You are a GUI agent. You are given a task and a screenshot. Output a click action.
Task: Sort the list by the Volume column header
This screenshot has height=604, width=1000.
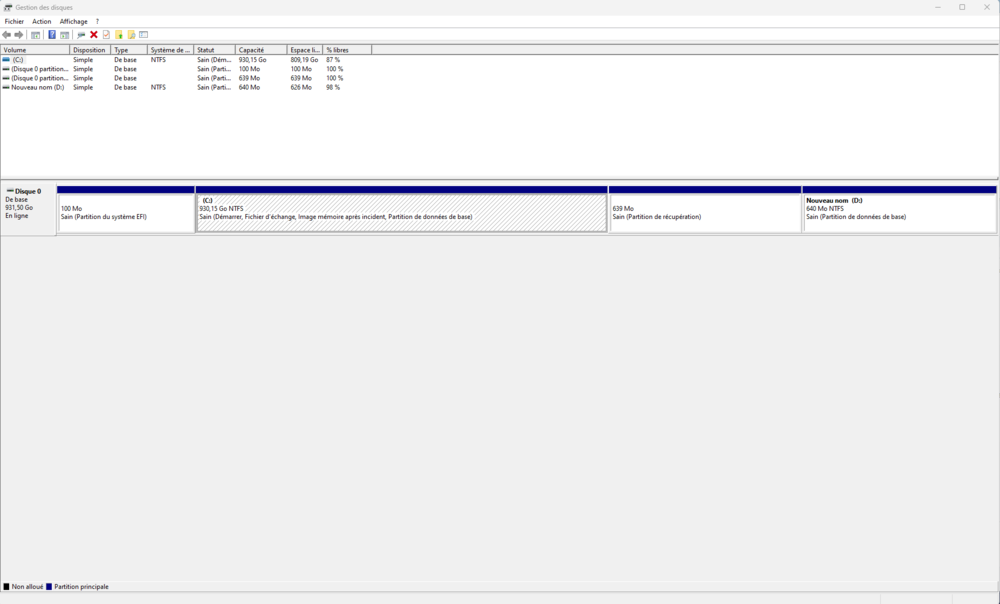point(35,50)
